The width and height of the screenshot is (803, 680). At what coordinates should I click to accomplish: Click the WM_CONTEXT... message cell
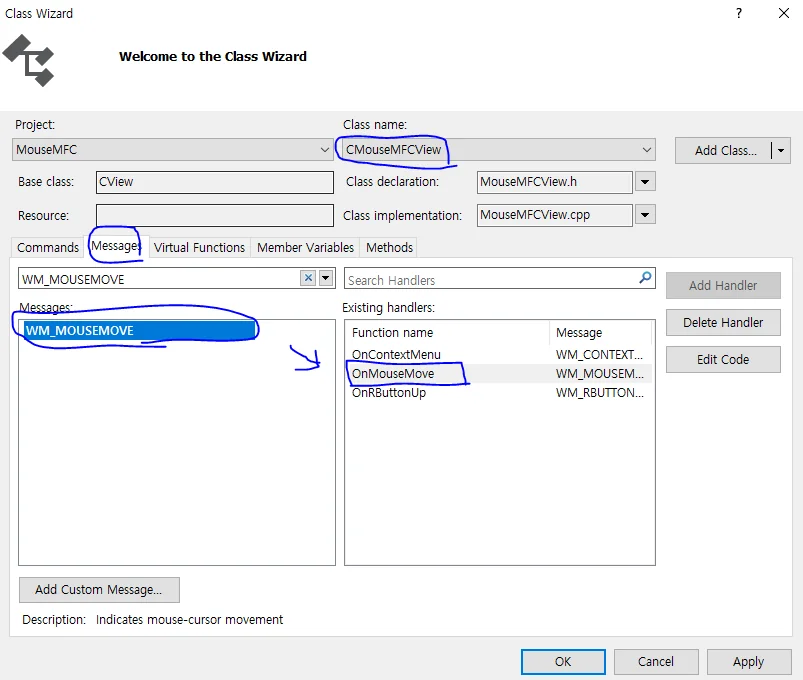coord(599,354)
